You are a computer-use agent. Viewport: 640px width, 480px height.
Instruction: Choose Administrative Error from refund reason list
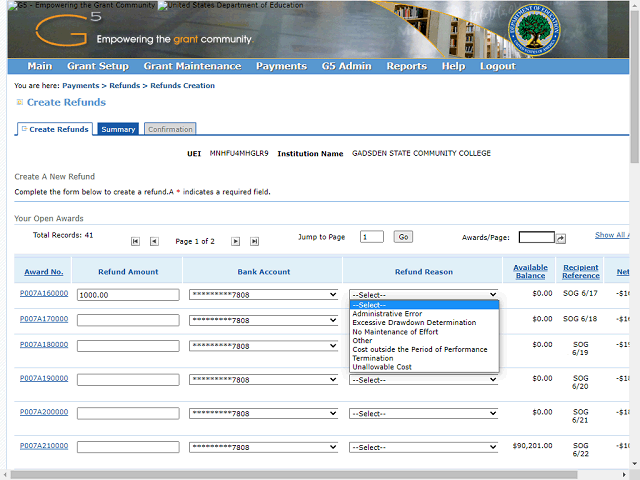(x=387, y=314)
